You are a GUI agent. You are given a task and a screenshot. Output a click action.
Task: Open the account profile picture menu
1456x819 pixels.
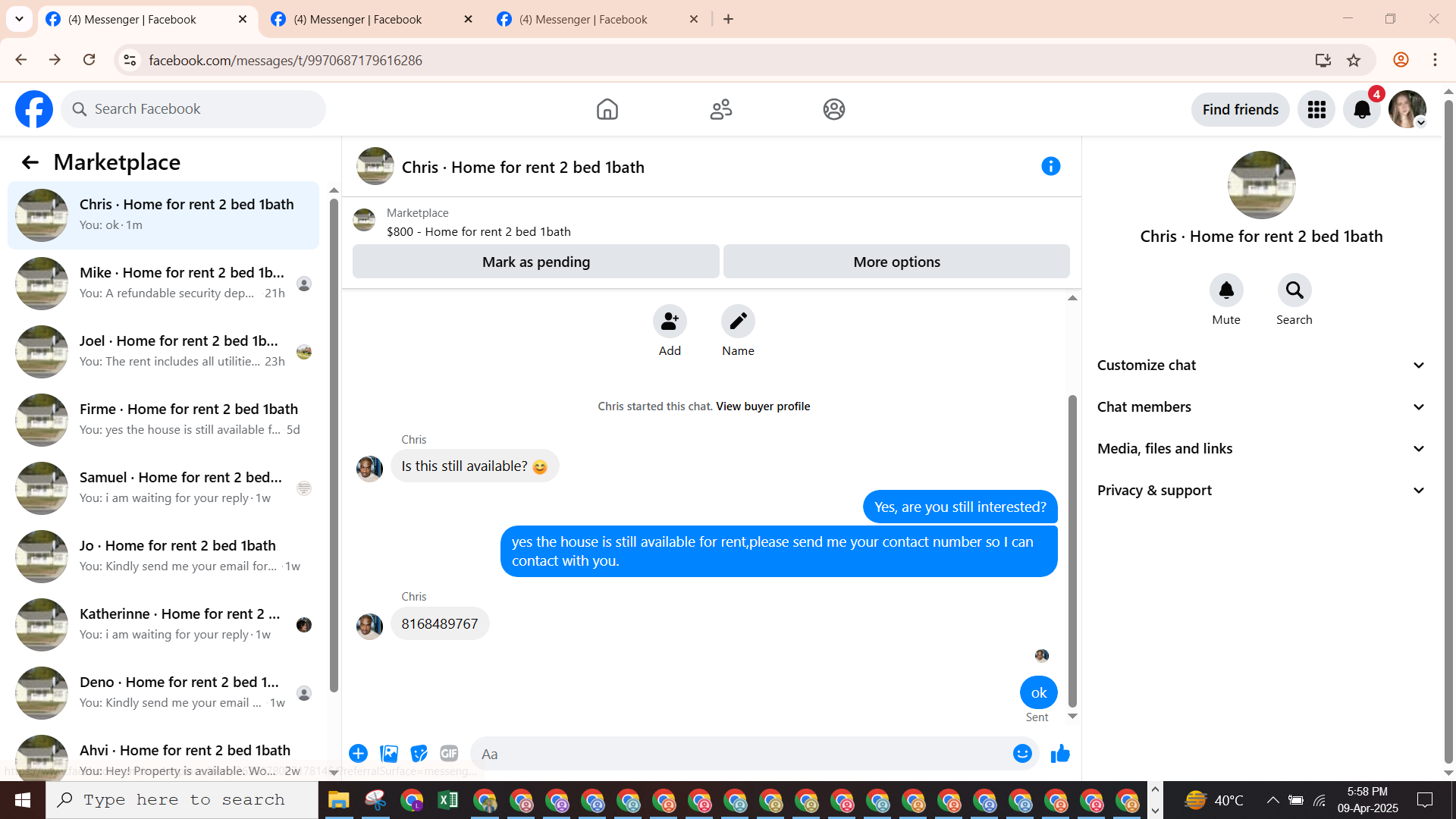1407,110
